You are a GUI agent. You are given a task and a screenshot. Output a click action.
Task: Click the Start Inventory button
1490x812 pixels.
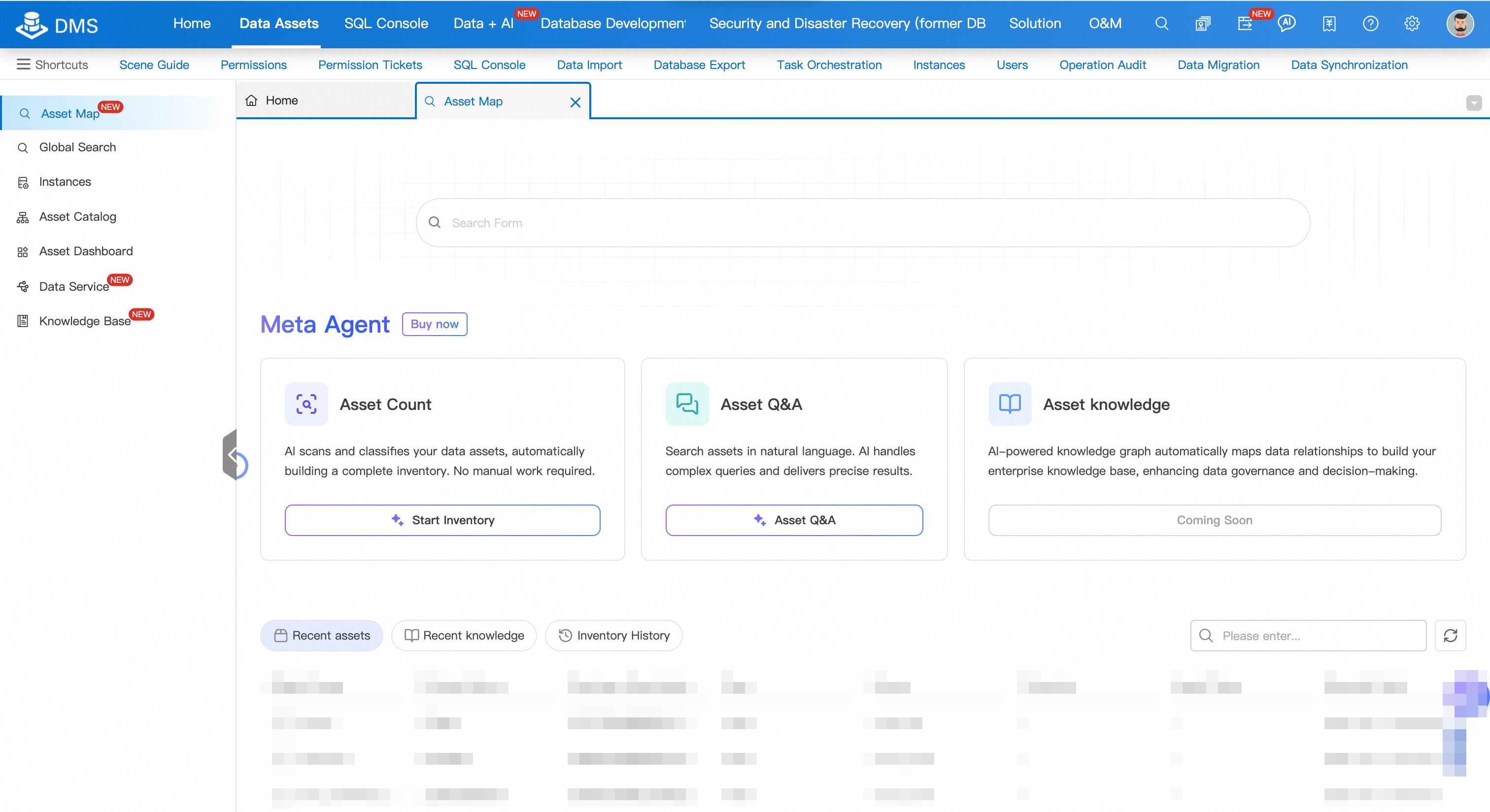click(x=442, y=520)
